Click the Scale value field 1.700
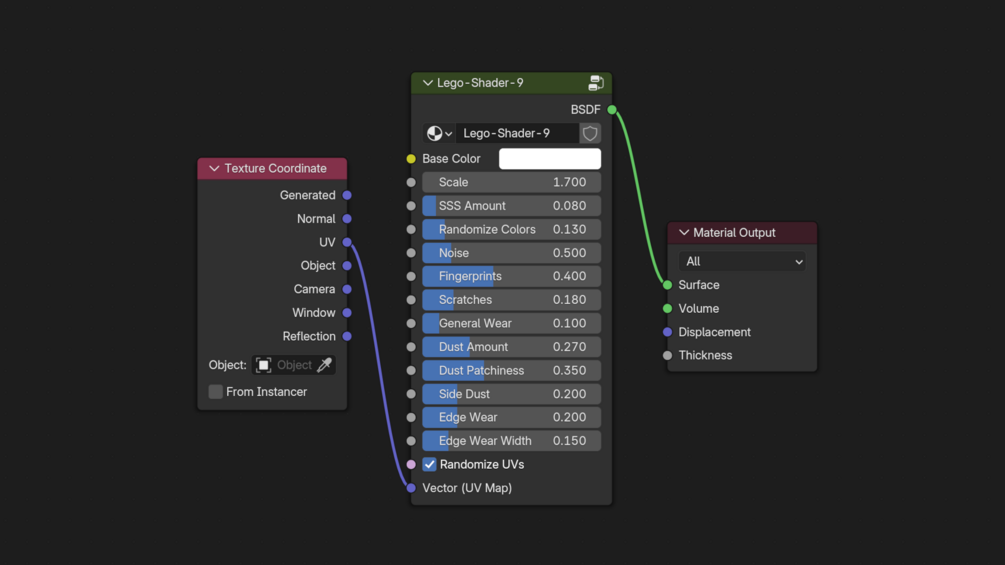 click(511, 183)
